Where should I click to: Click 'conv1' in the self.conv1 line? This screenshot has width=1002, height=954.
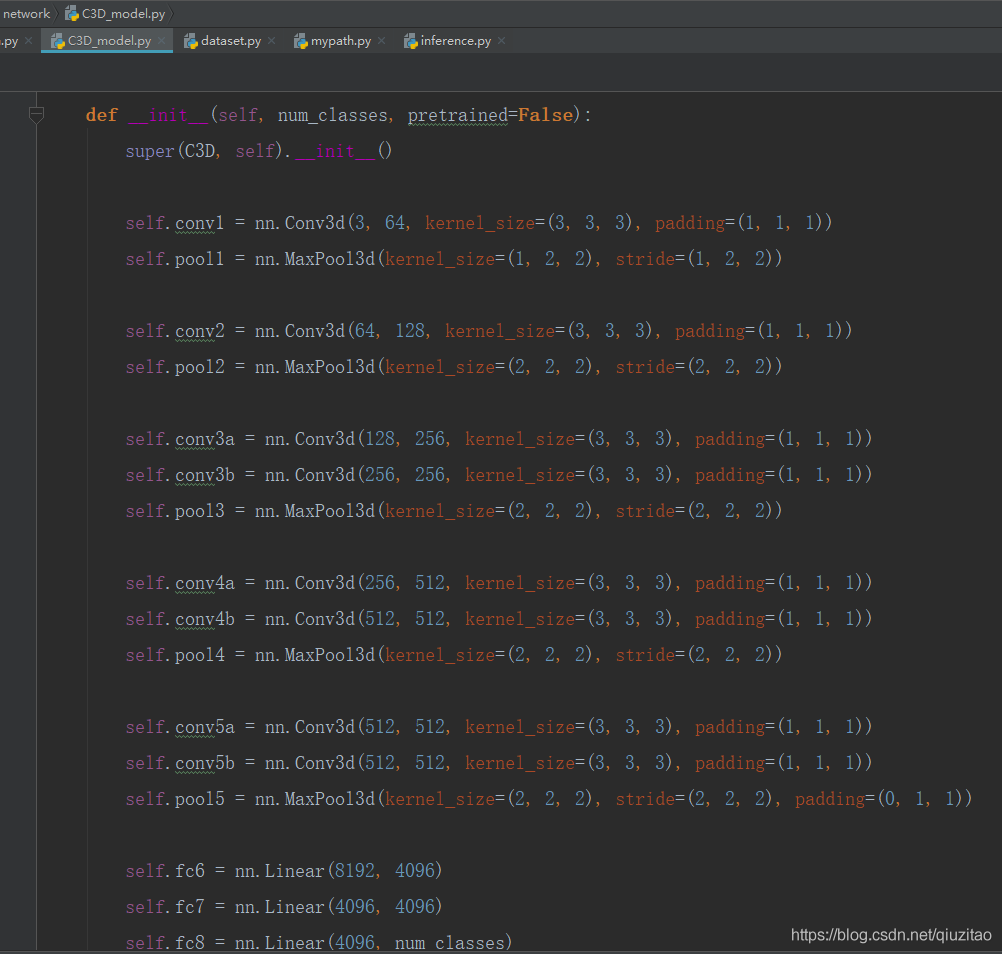(x=199, y=223)
